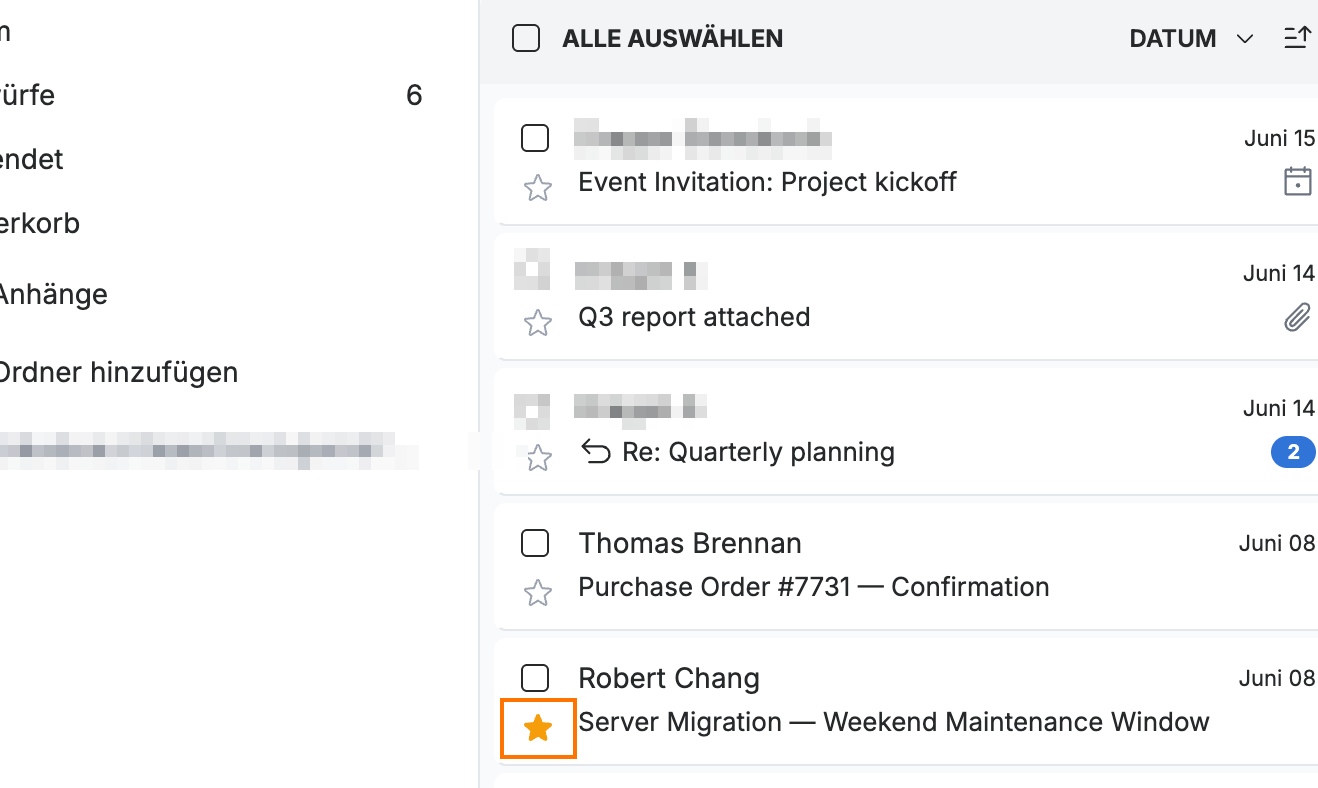Expand the Datum dropdown chevron
Image resolution: width=1318 pixels, height=788 pixels.
tap(1245, 39)
